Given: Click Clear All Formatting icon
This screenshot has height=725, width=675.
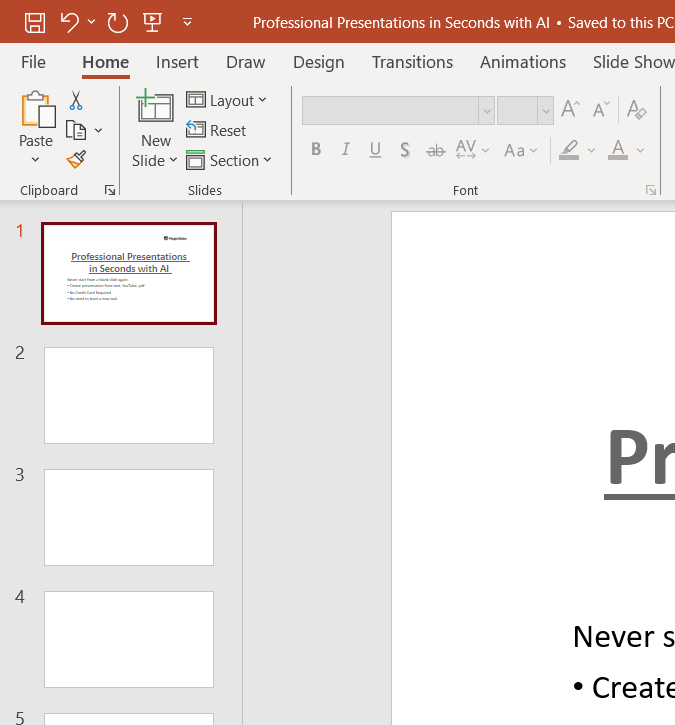Looking at the screenshot, I should pos(637,110).
